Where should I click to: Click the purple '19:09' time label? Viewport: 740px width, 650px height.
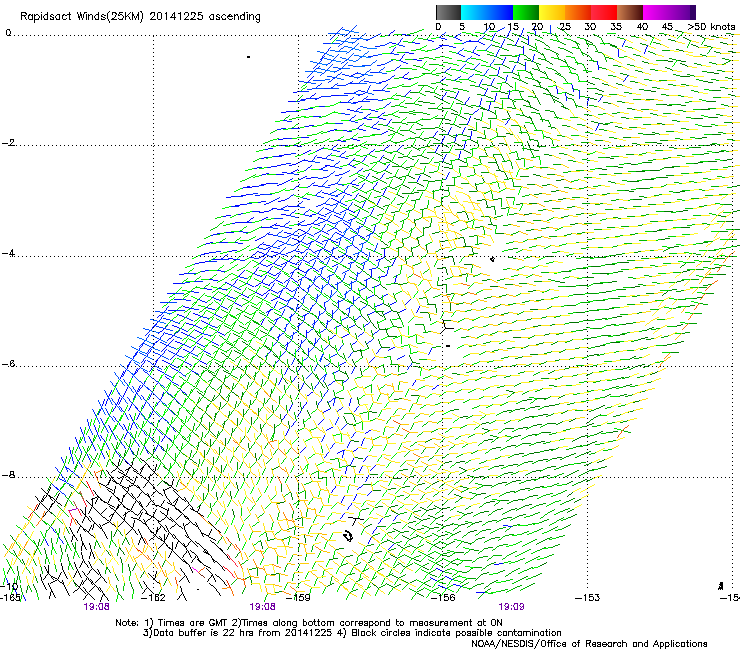tap(511, 607)
